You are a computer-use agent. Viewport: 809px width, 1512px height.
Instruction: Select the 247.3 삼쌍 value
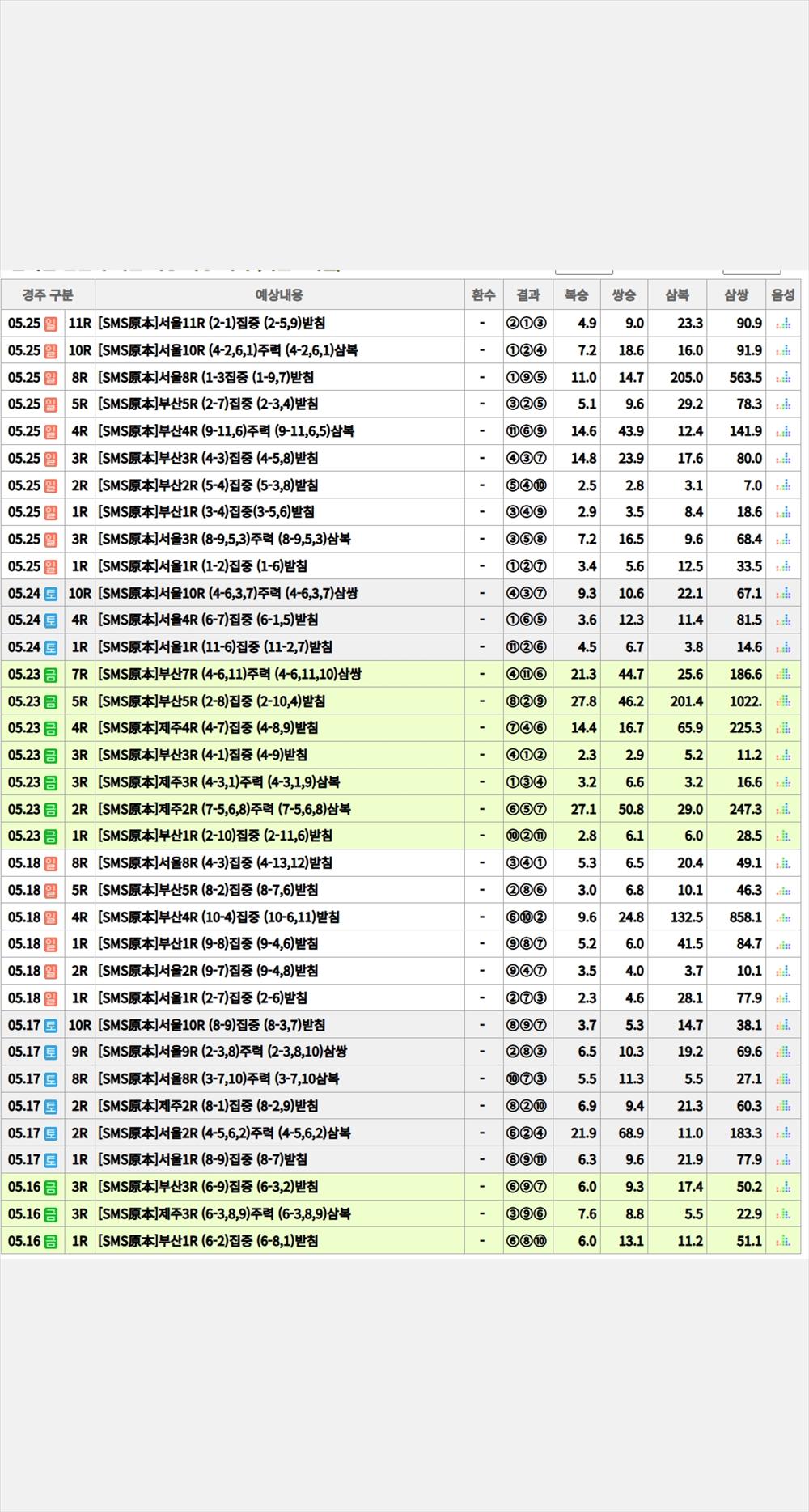click(745, 809)
